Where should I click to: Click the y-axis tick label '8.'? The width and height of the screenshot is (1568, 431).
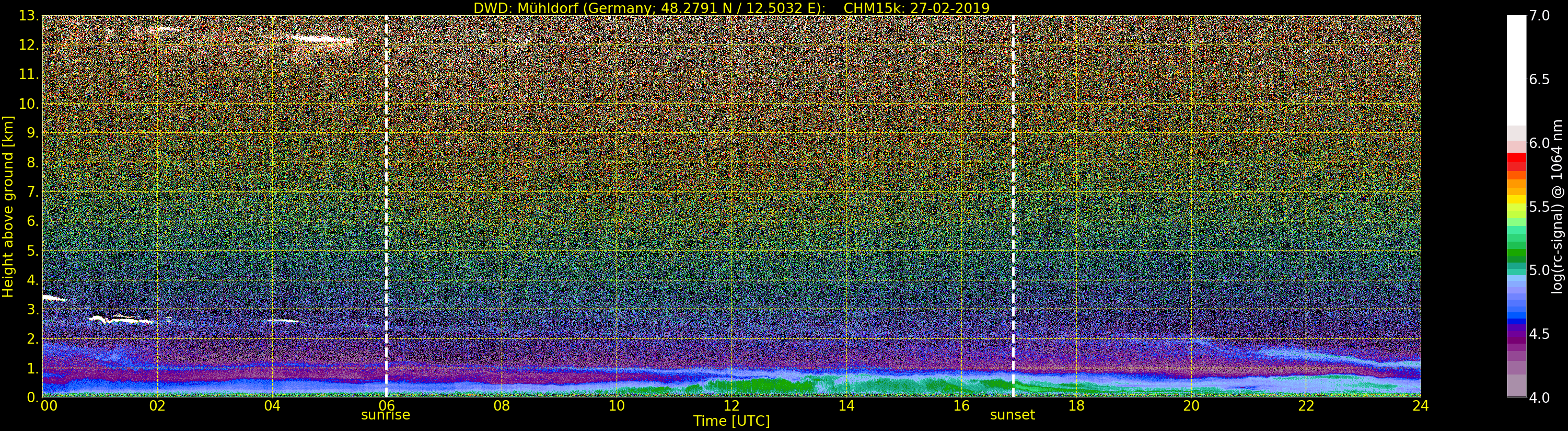32,163
